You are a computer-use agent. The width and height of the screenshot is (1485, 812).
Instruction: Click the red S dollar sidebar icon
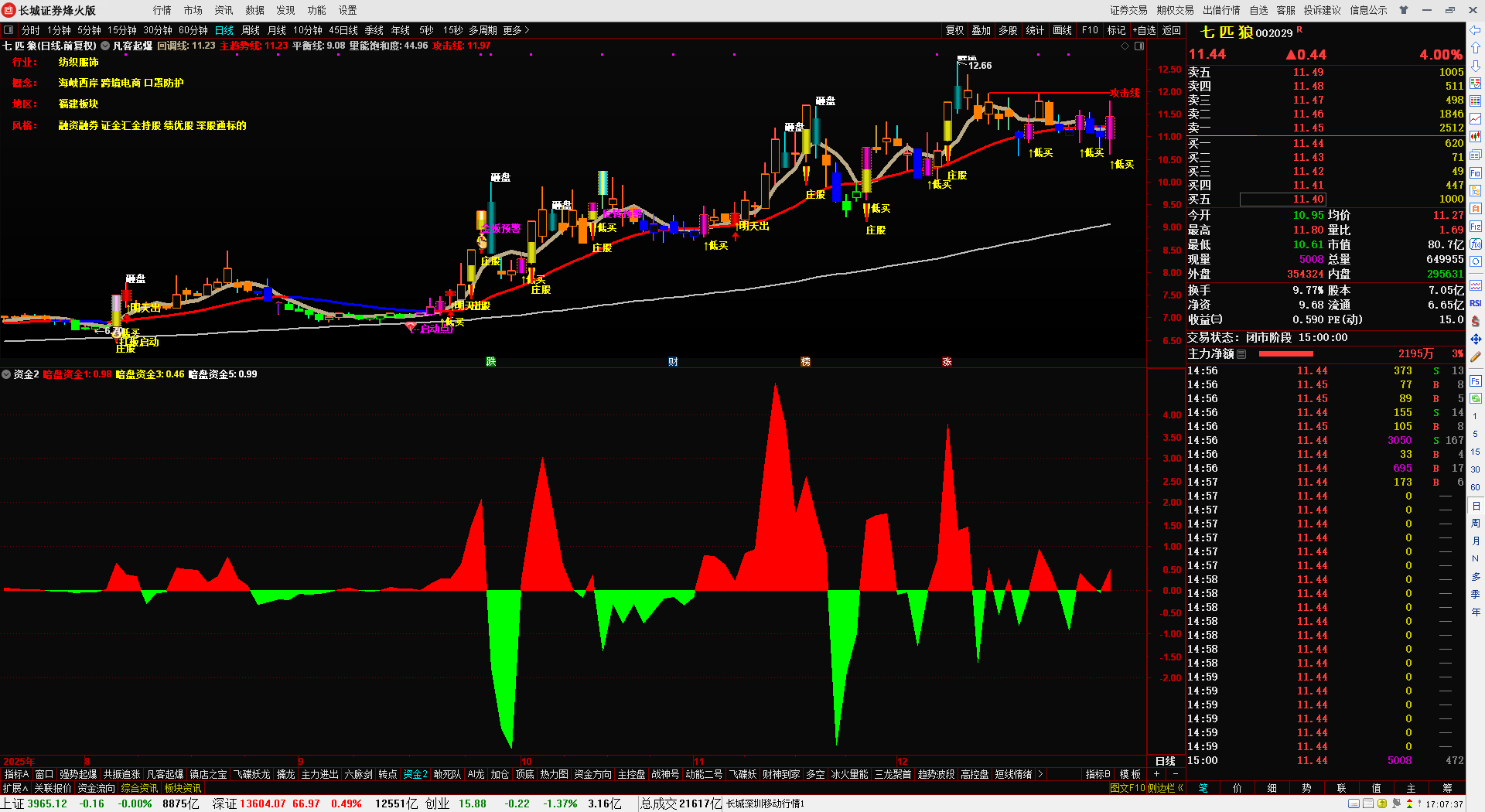click(x=1476, y=321)
